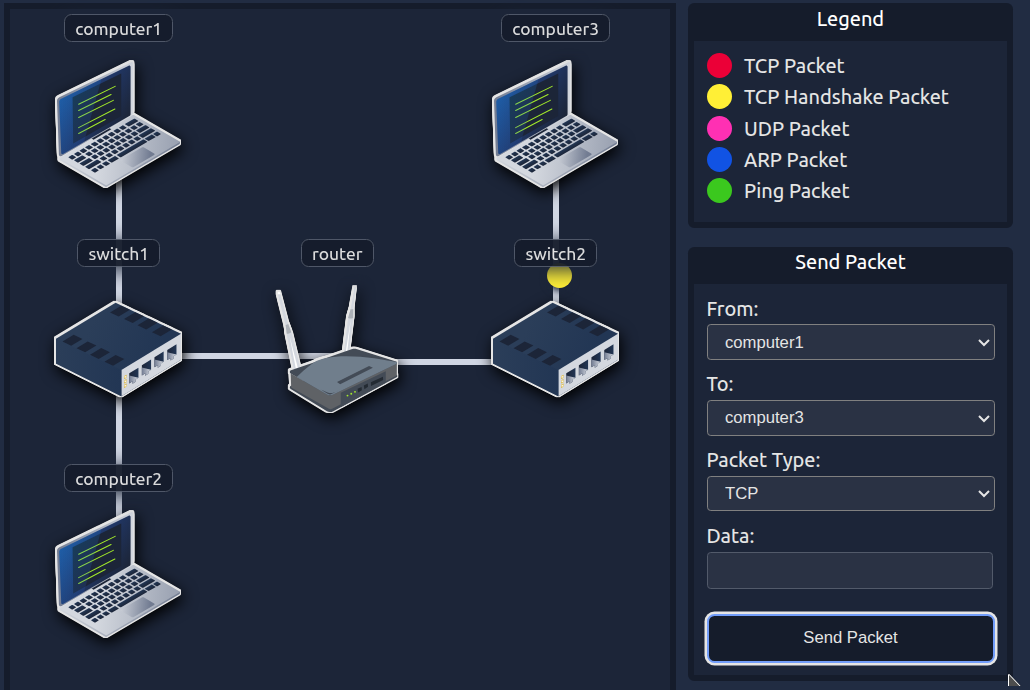Click the Data input field
The width and height of the screenshot is (1030, 690).
coord(850,570)
